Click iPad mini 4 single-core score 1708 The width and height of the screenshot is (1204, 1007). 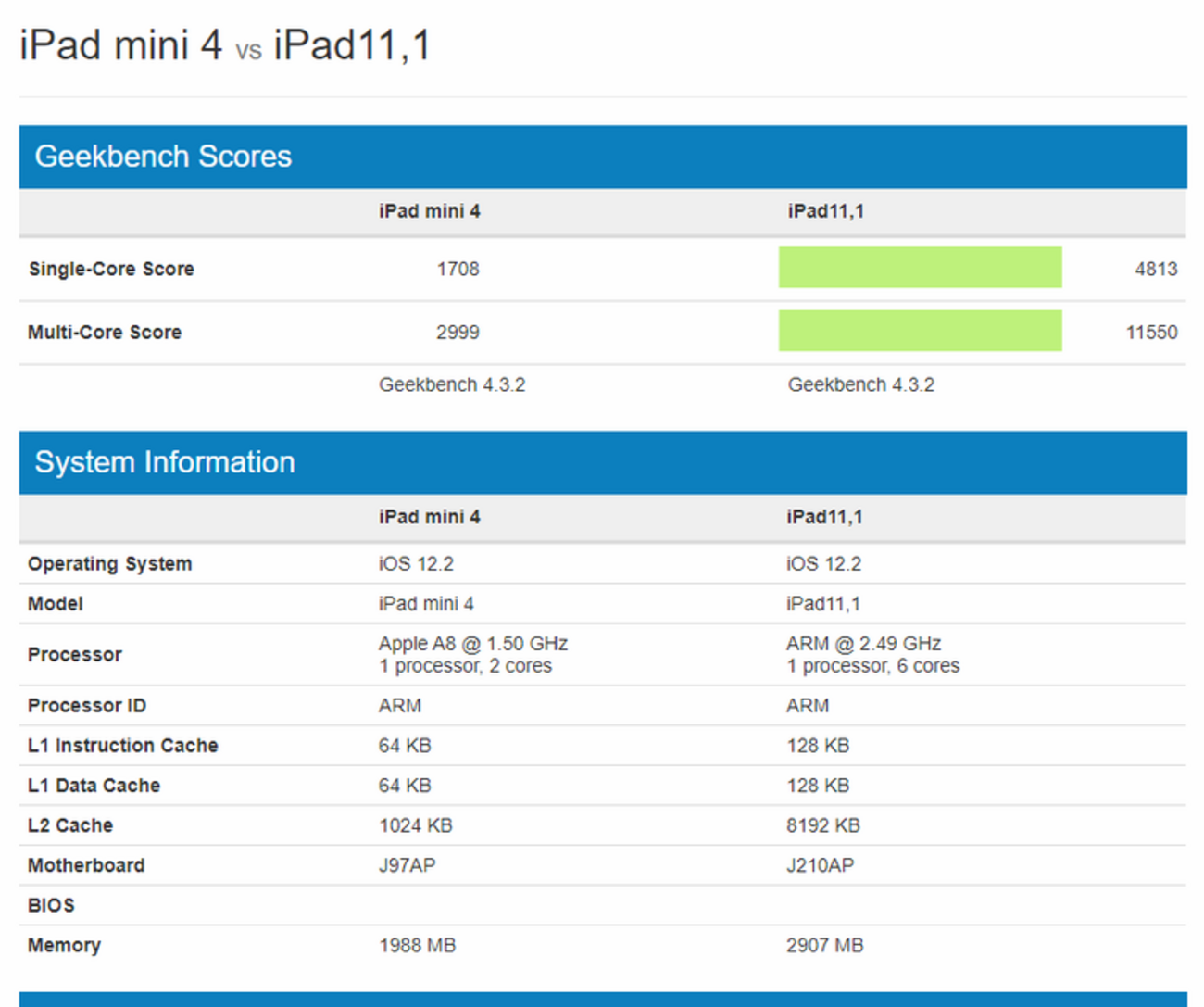[x=458, y=269]
